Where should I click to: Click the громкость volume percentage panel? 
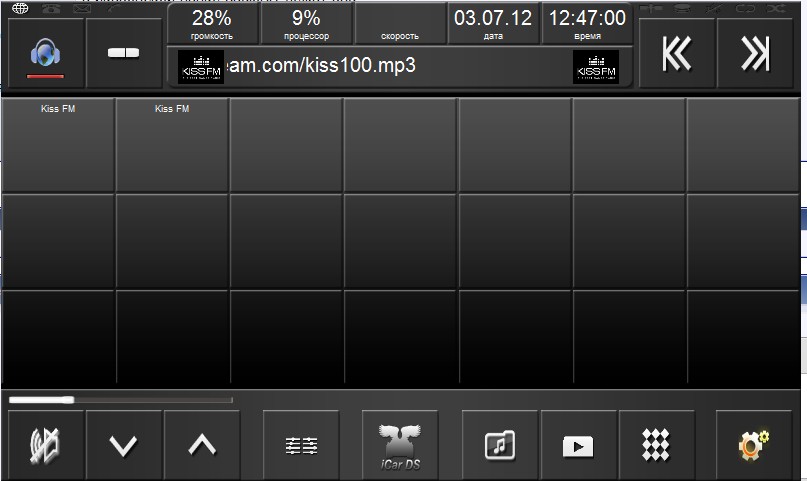(x=212, y=25)
